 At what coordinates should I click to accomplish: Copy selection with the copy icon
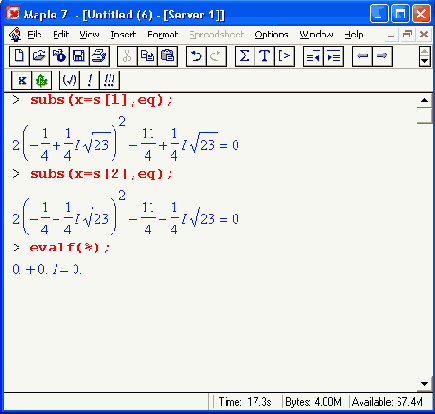(x=147, y=56)
